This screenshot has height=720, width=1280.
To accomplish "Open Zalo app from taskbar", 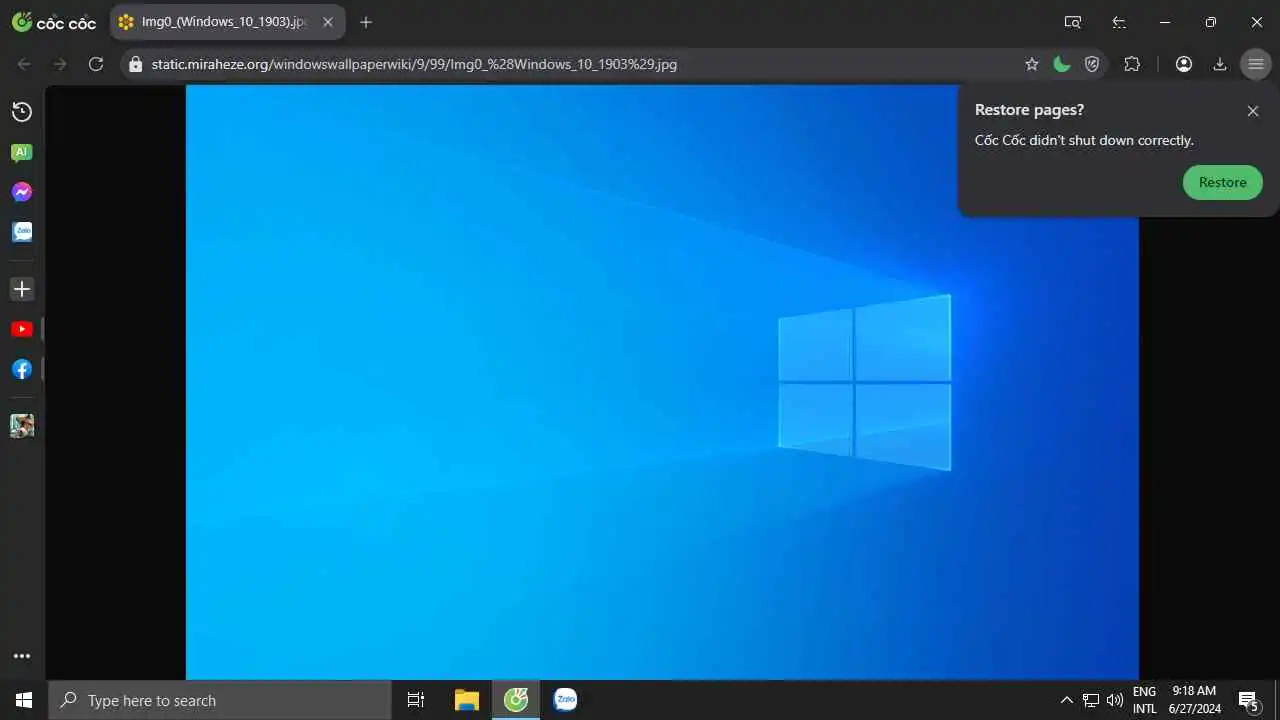I will point(565,700).
